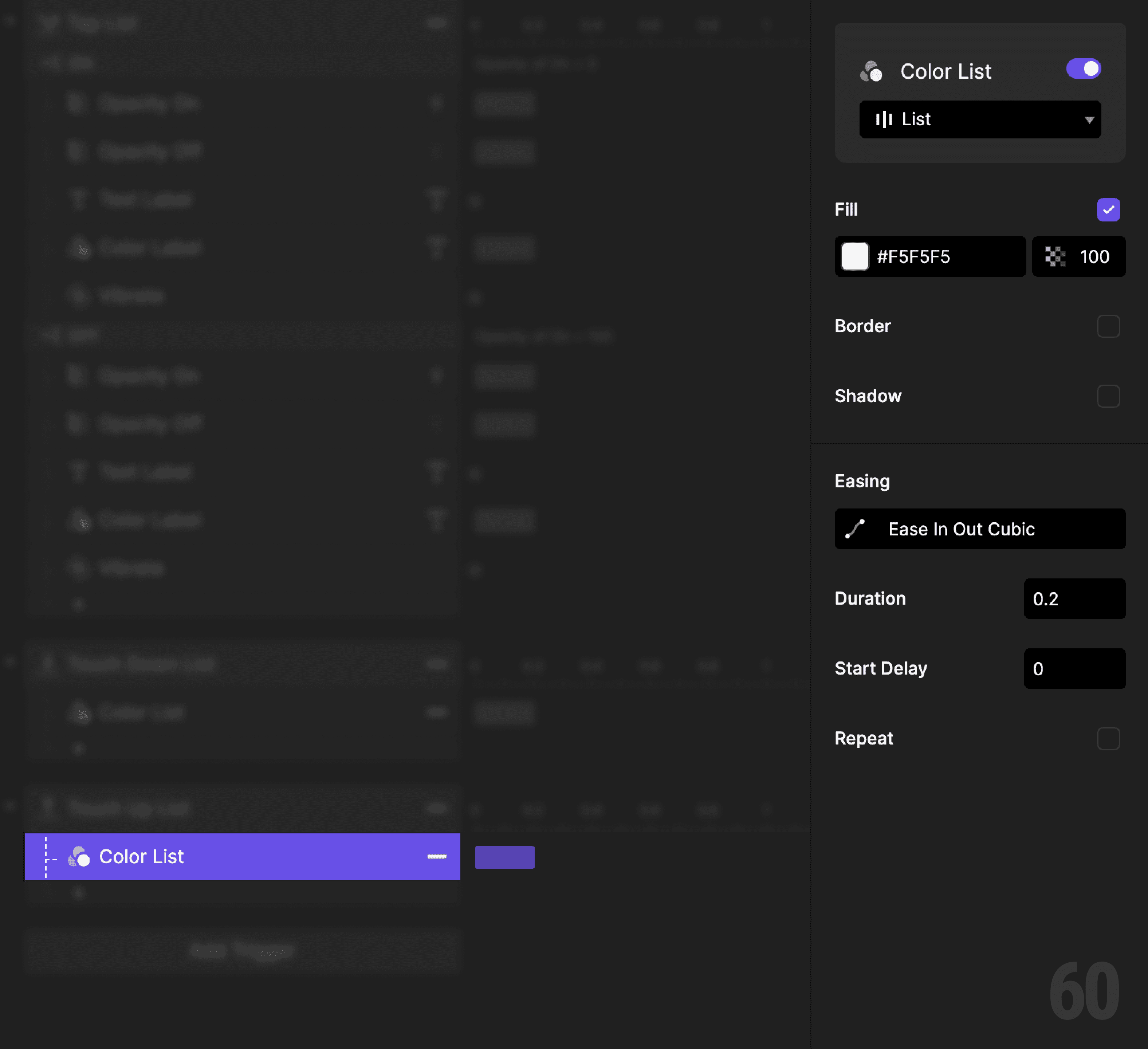
Task: Enable the Border checkbox
Action: (1108, 326)
